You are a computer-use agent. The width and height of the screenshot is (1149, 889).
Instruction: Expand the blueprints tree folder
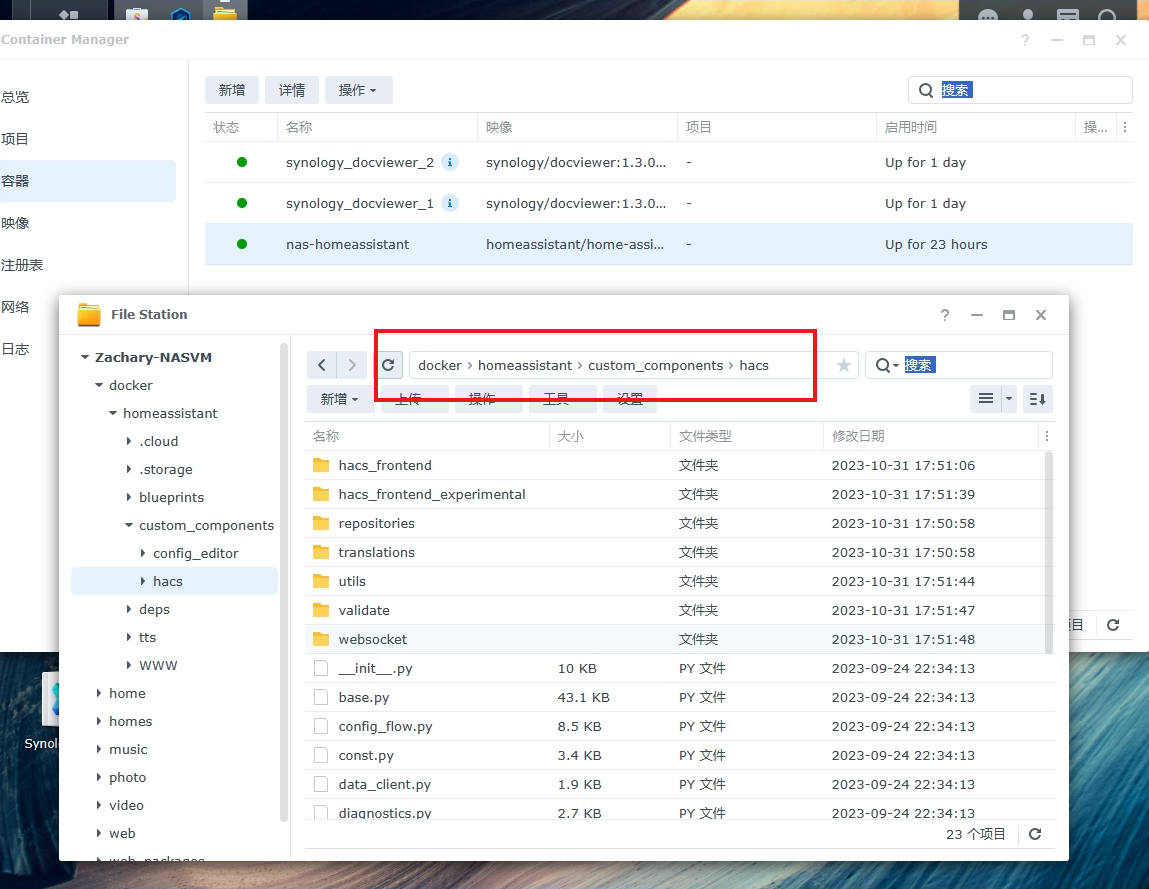point(129,497)
